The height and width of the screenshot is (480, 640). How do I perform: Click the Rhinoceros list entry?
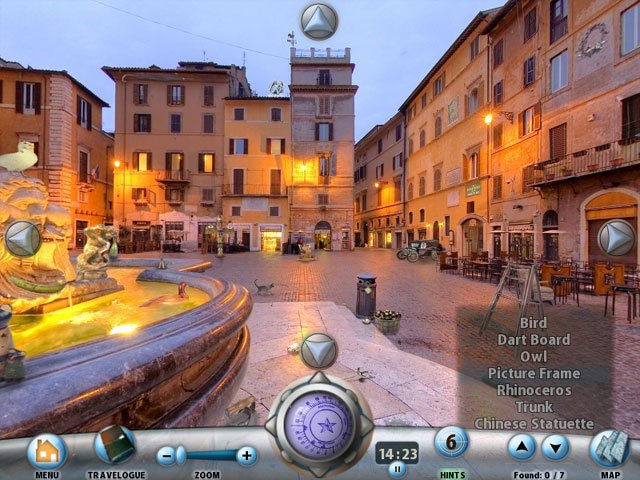point(534,390)
